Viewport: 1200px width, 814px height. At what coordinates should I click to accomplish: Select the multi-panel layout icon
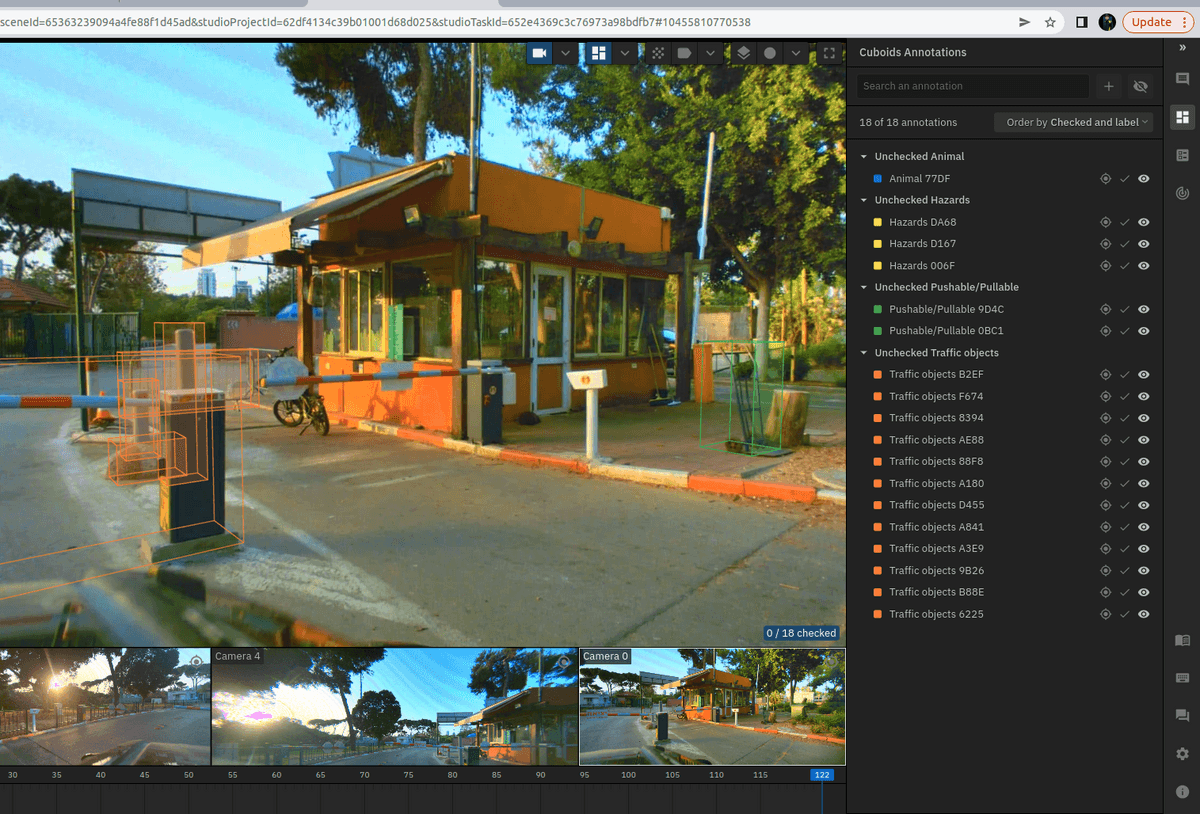[x=599, y=53]
